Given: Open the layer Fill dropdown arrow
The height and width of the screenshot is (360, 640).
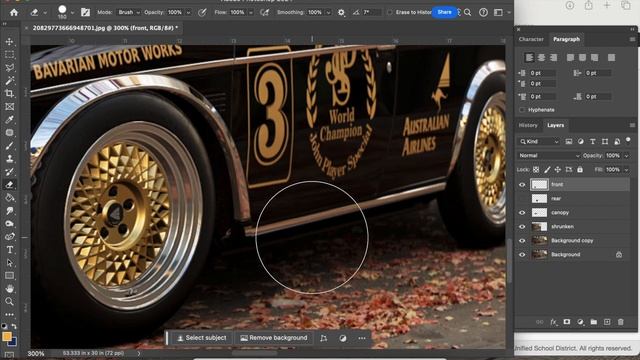Looking at the screenshot, I should click(x=626, y=169).
